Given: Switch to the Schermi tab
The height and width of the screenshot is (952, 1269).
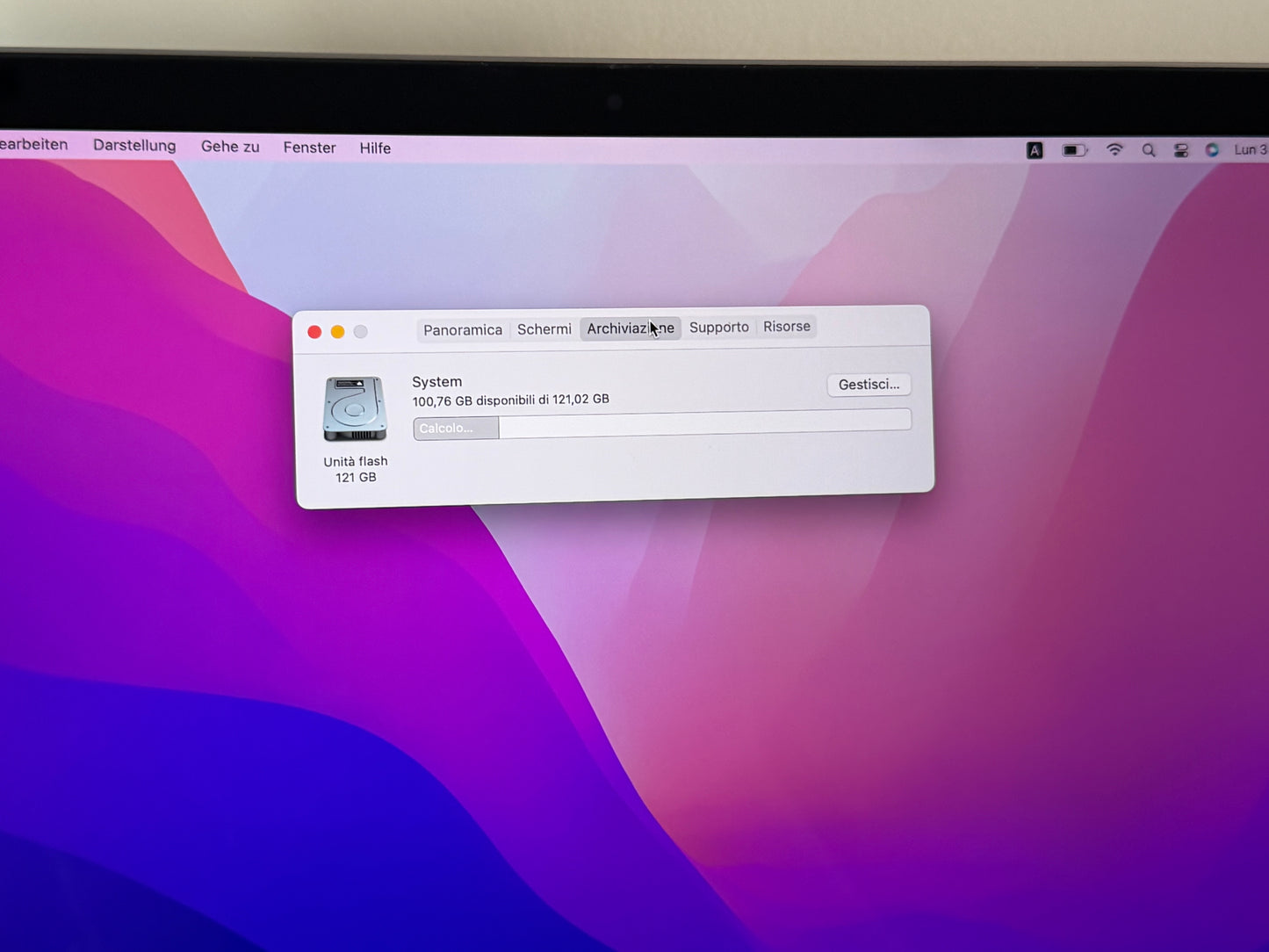Looking at the screenshot, I should (x=544, y=329).
